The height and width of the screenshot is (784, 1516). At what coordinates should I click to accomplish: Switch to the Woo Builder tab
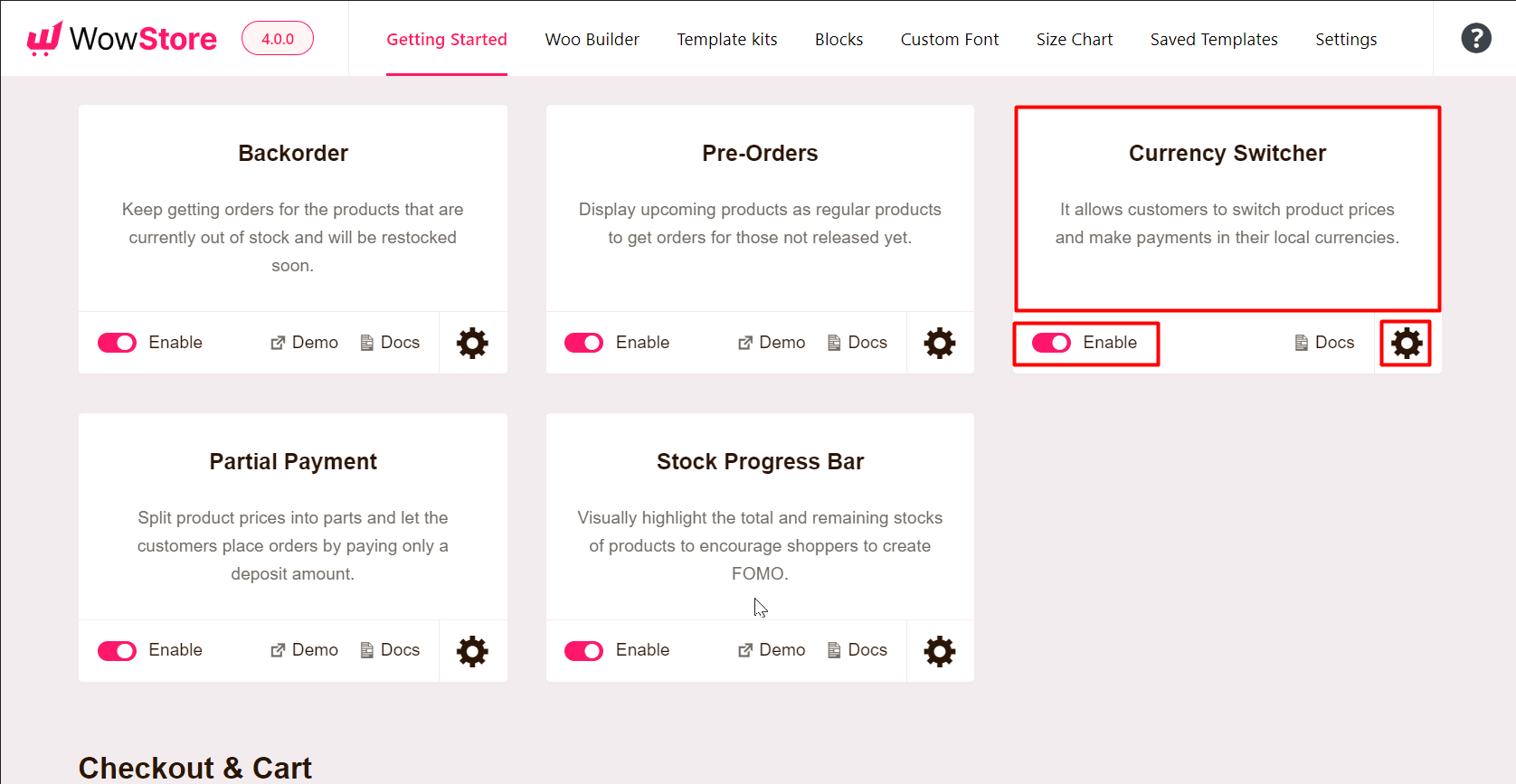592,39
